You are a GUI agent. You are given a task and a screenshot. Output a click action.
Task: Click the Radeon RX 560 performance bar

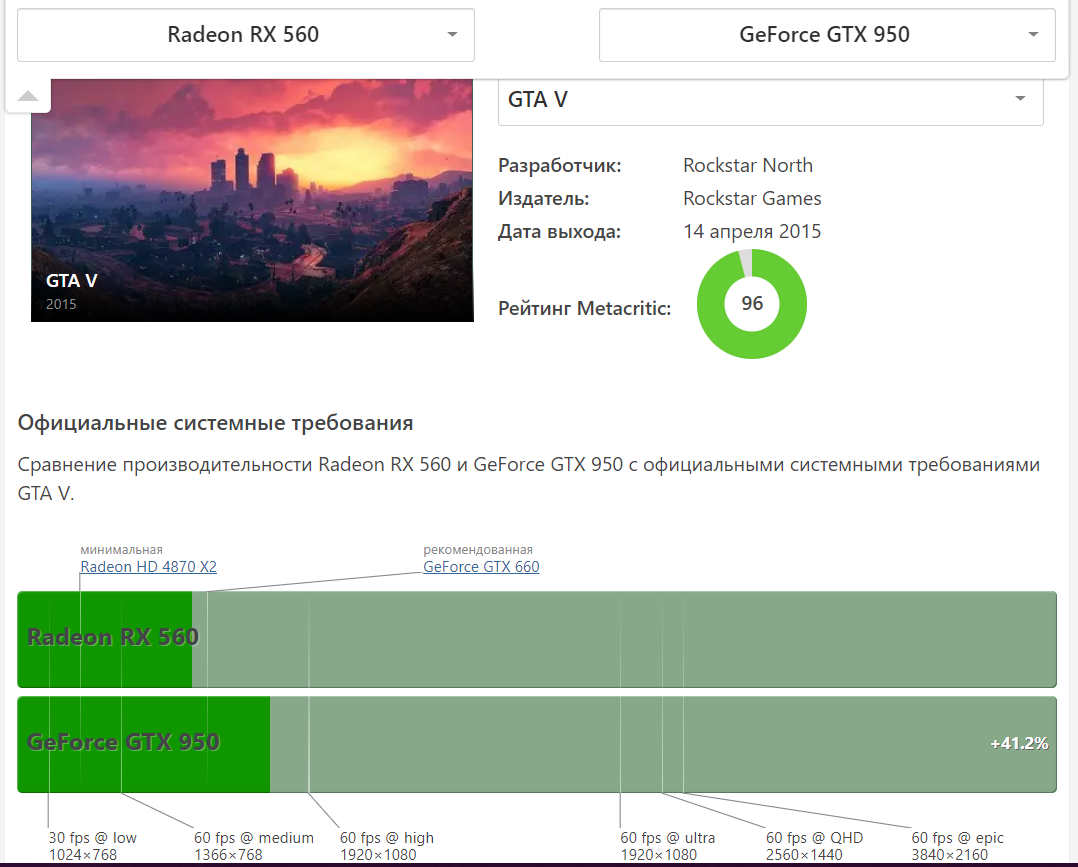pyautogui.click(x=537, y=639)
